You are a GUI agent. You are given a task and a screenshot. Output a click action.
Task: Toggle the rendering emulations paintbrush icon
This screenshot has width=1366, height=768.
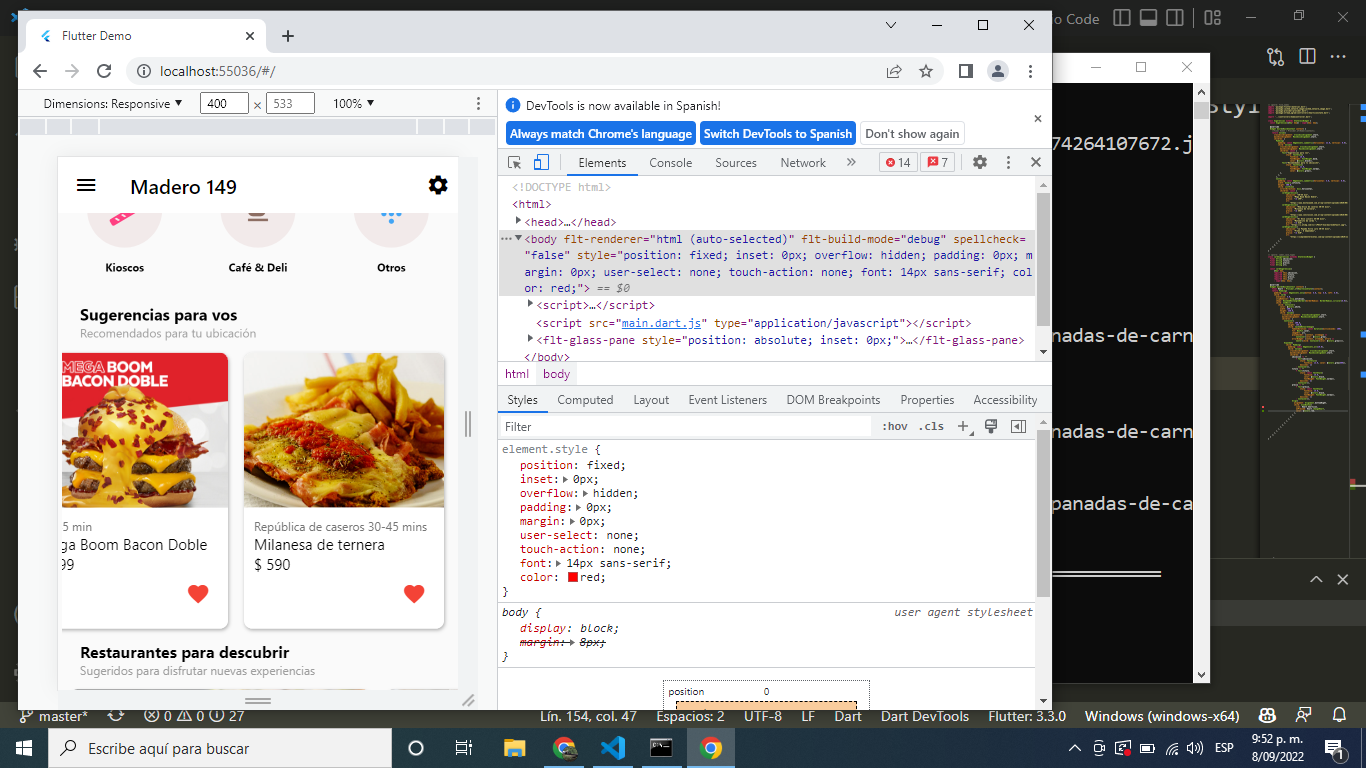[x=991, y=427]
